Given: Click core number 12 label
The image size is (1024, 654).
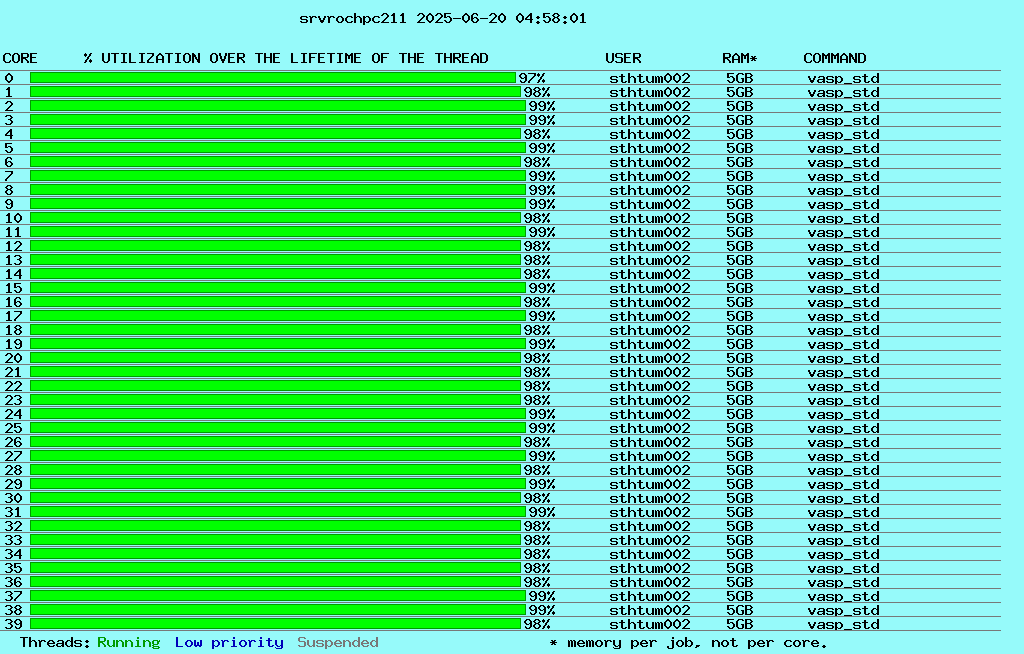Looking at the screenshot, I should 13,246.
